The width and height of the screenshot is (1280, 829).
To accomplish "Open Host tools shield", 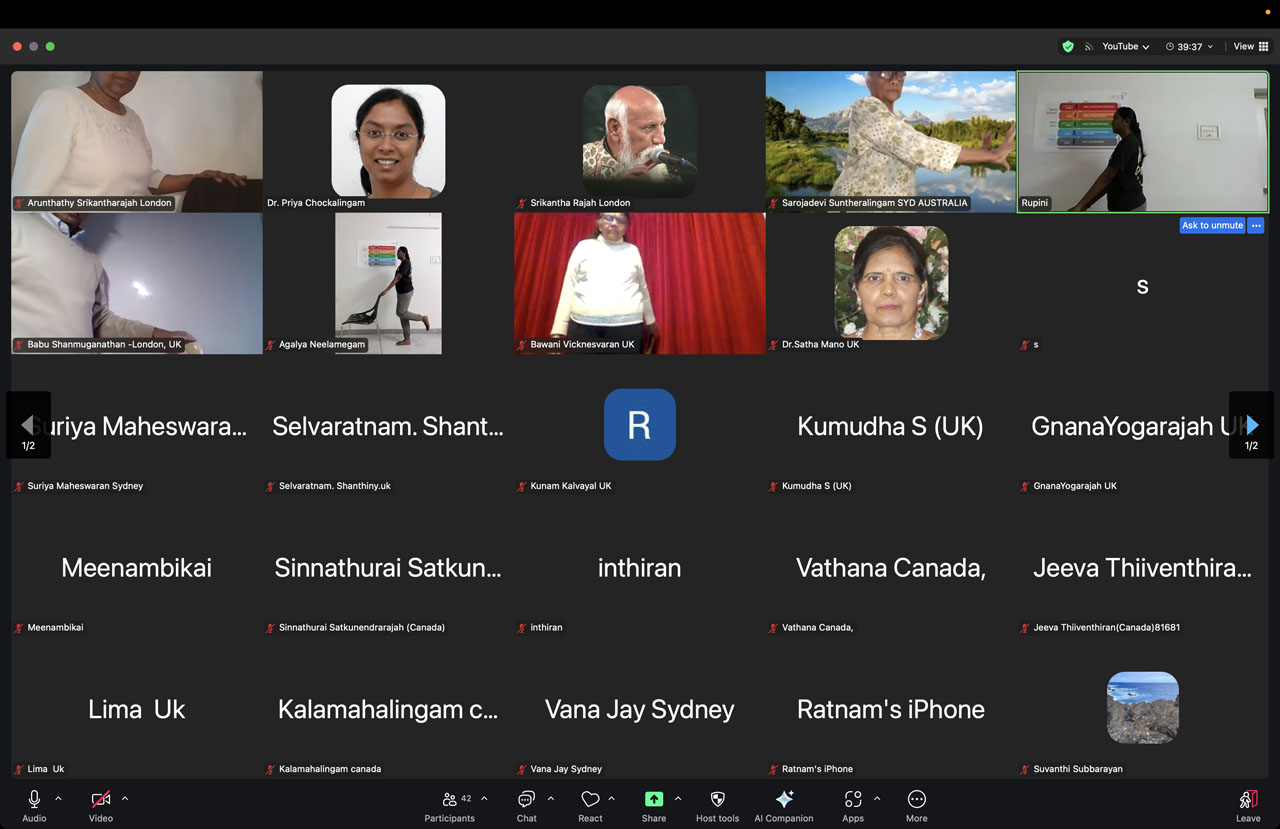I will [717, 806].
